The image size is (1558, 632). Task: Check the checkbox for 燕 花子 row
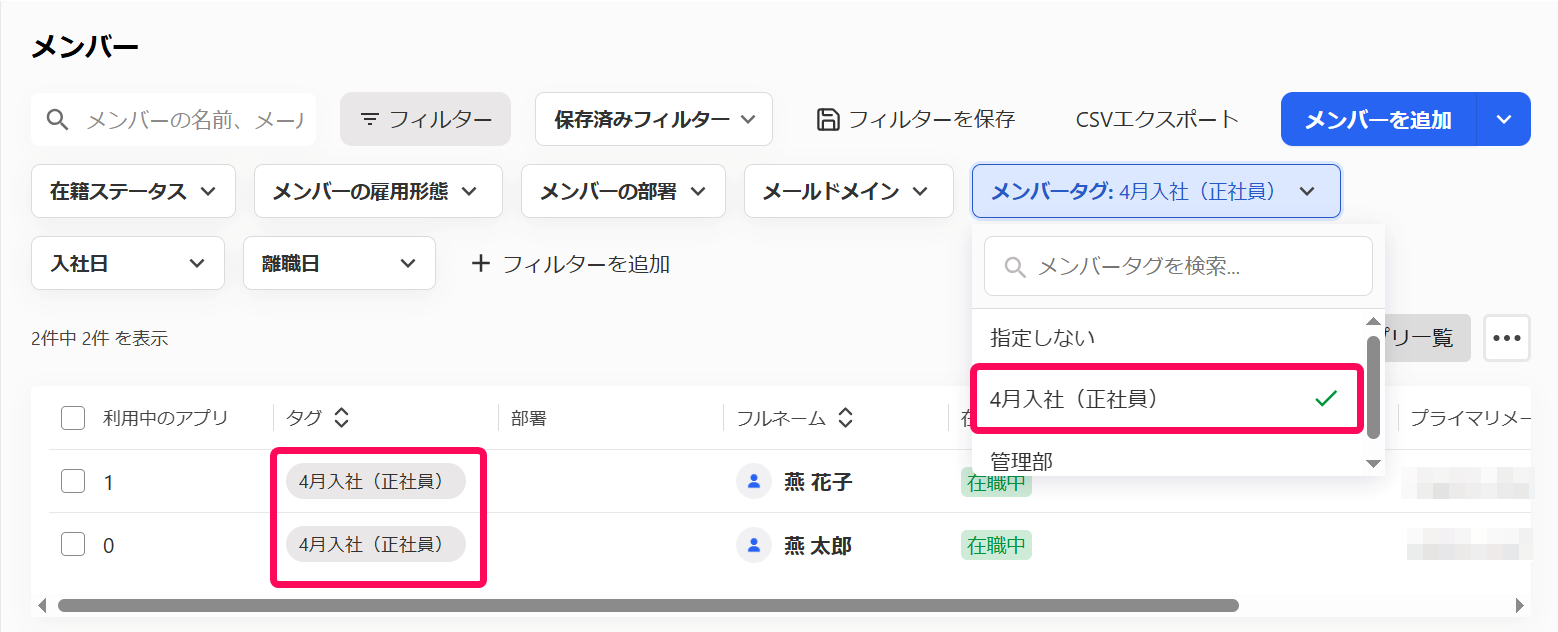click(x=73, y=482)
